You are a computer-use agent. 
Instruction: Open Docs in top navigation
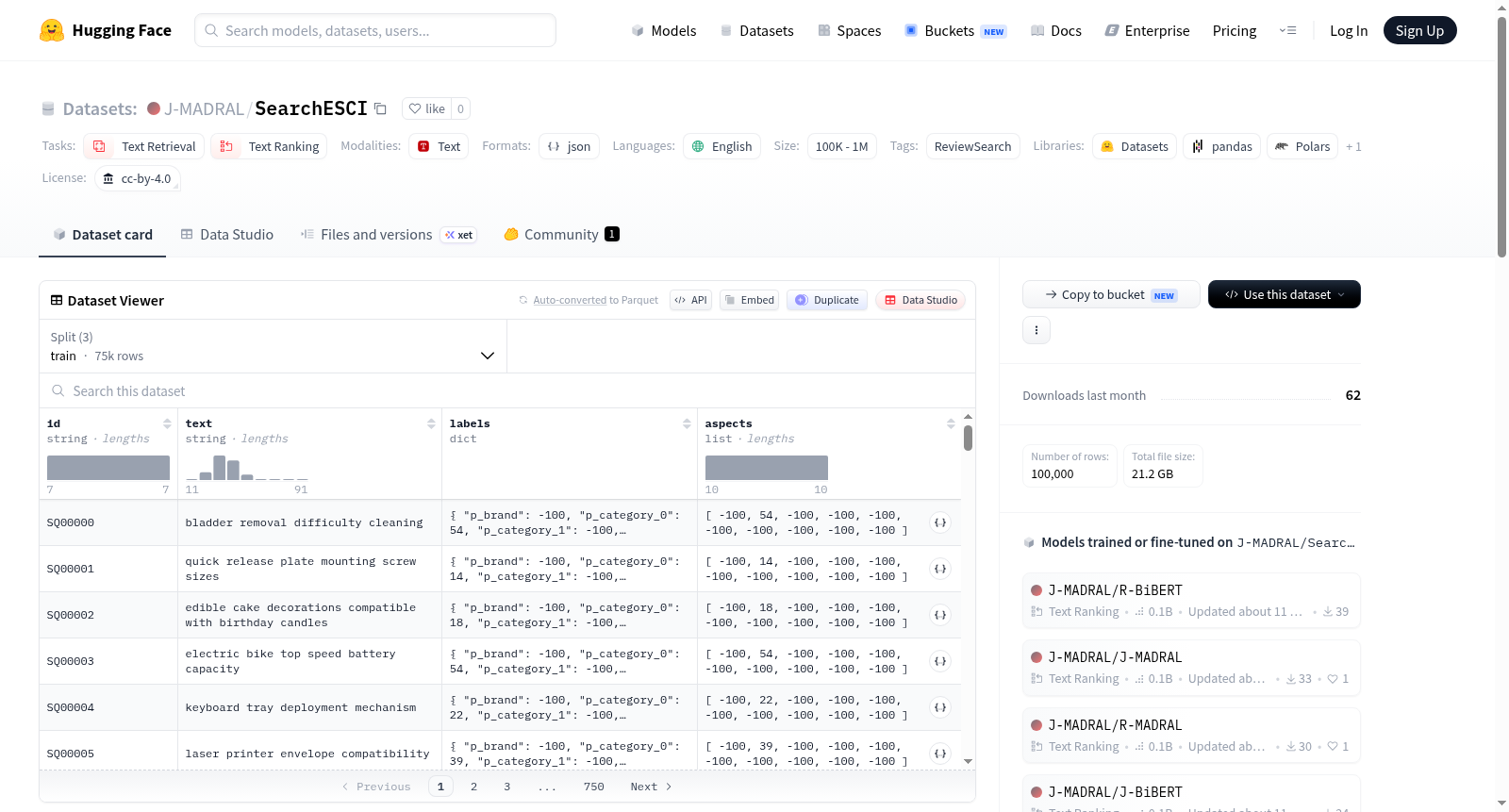coord(1055,31)
